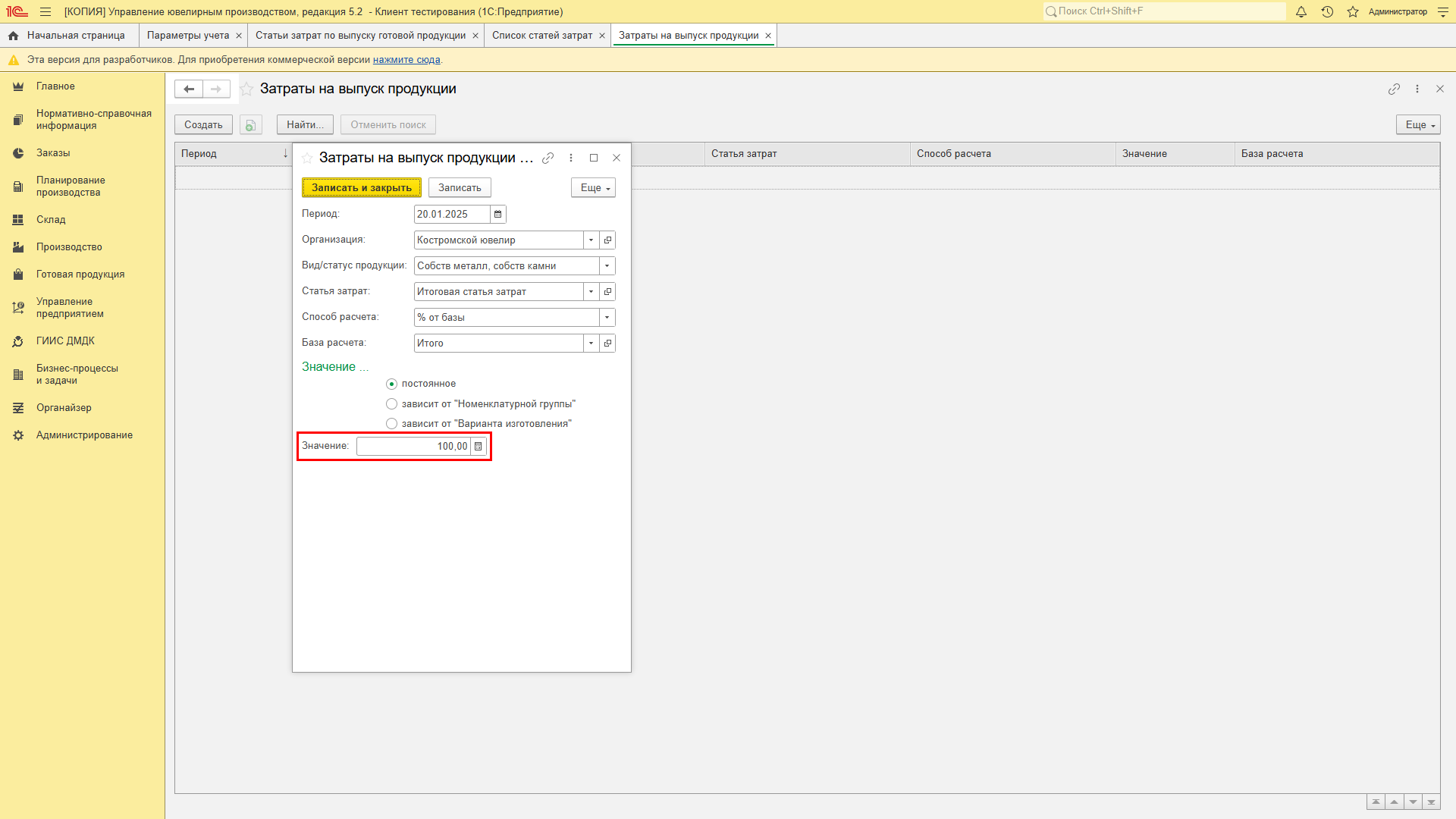The image size is (1456, 819).
Task: Open the hamburger functions menu
Action: click(45, 11)
